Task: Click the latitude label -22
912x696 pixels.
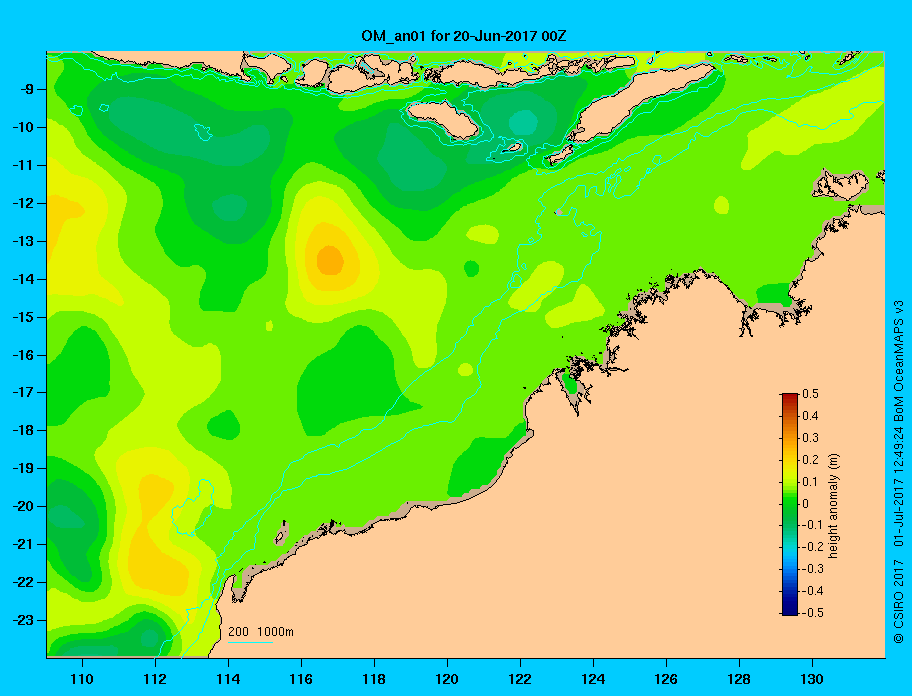Action: click(22, 582)
